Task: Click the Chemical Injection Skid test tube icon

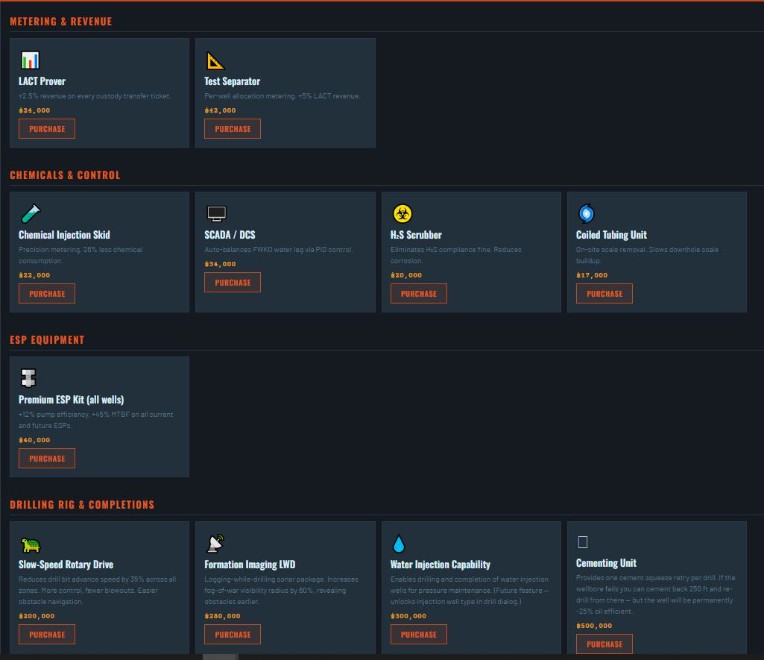Action: tap(30, 214)
